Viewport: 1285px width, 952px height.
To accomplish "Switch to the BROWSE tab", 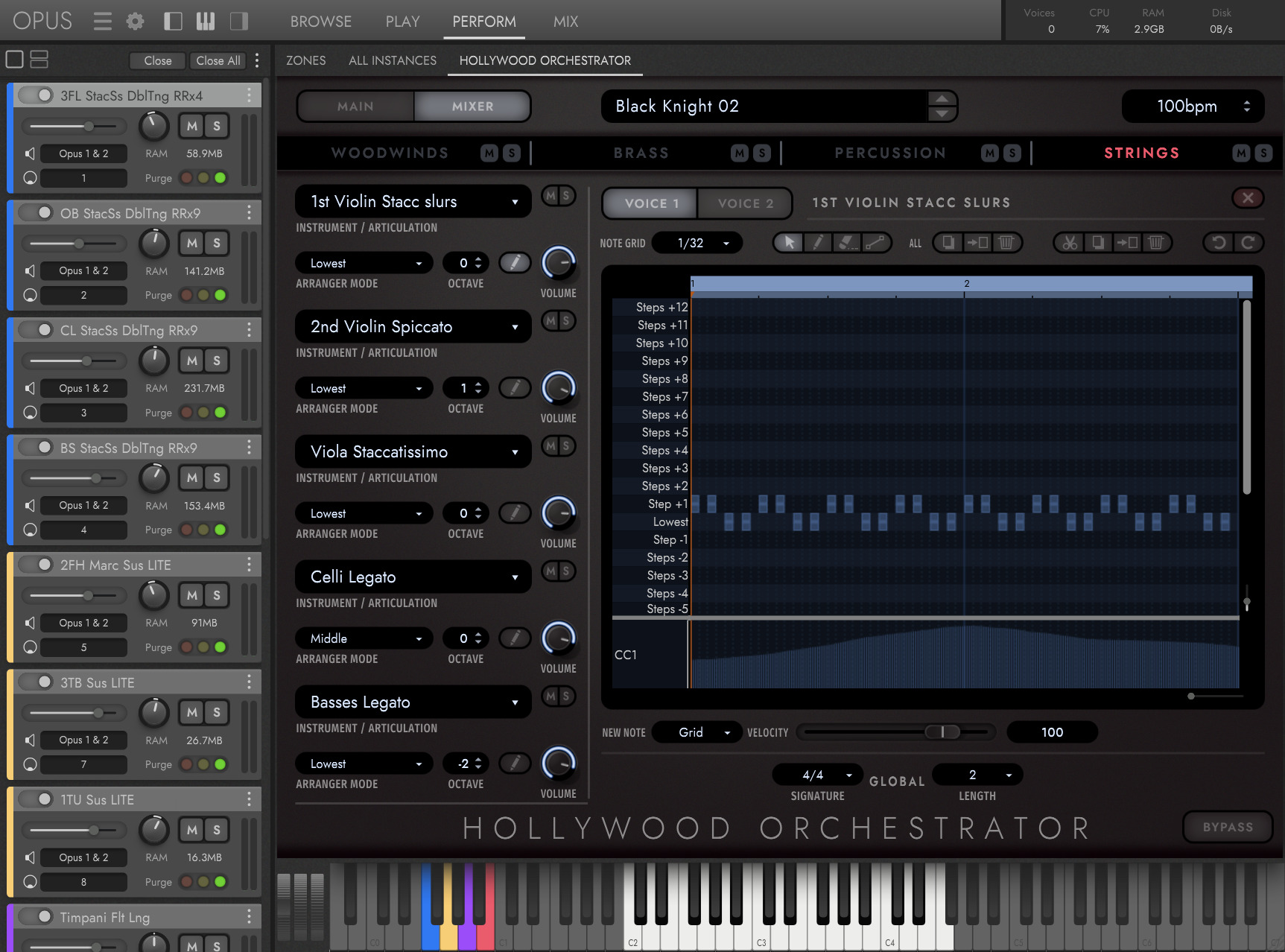I will point(321,22).
